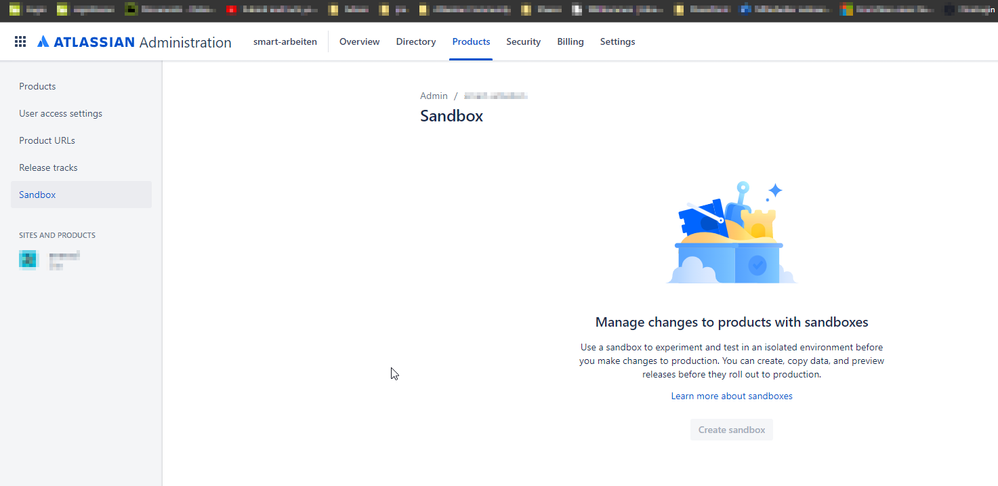Image resolution: width=998 pixels, height=486 pixels.
Task: Go to the Security tab
Action: coord(523,41)
